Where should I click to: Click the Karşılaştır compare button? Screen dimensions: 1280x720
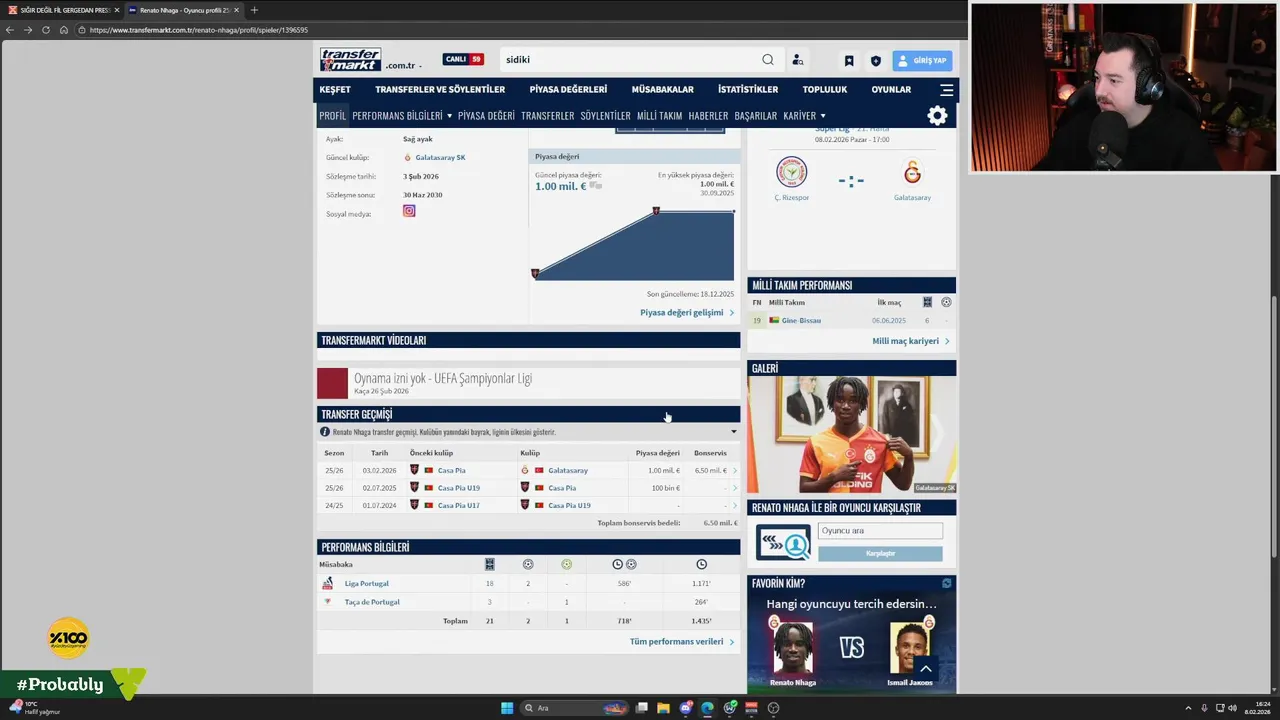[x=880, y=553]
